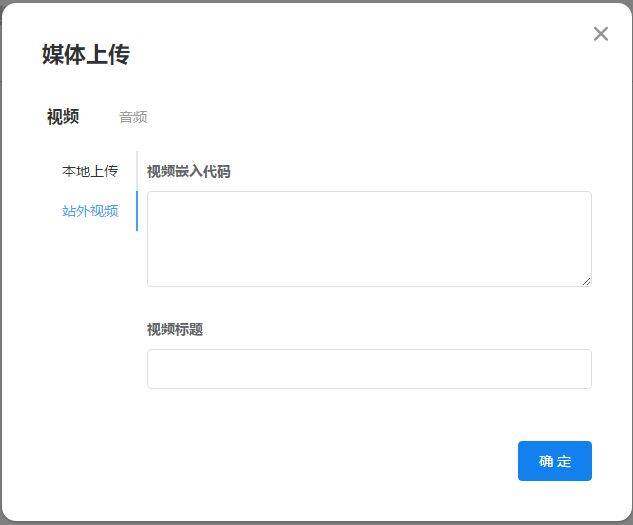Close the 媒体上传 dialog with the X icon
The height and width of the screenshot is (525, 633).
pyautogui.click(x=600, y=34)
